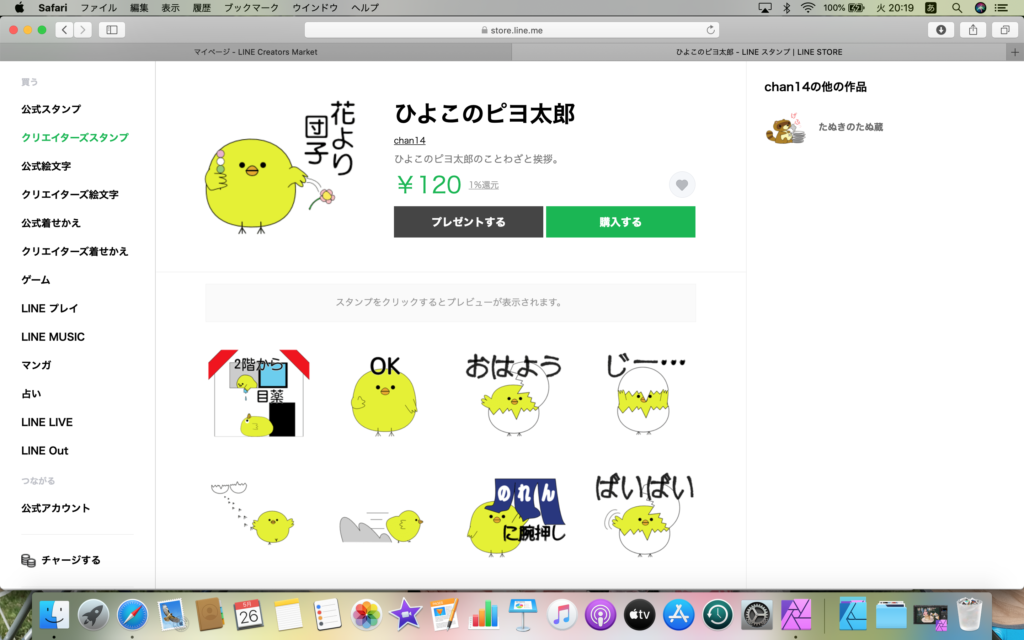Open マンガ in the sidebar
Viewport: 1024px width, 640px height.
[36, 366]
